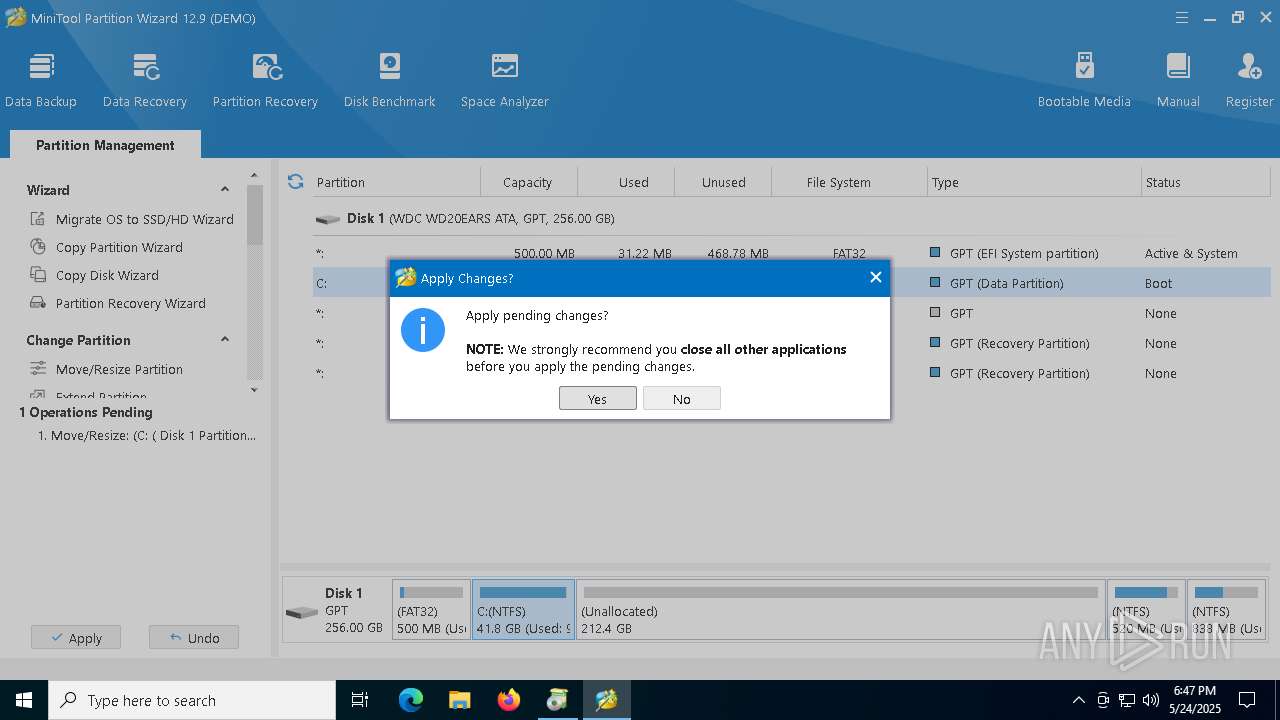
Task: Open Firefox from taskbar
Action: pos(509,700)
